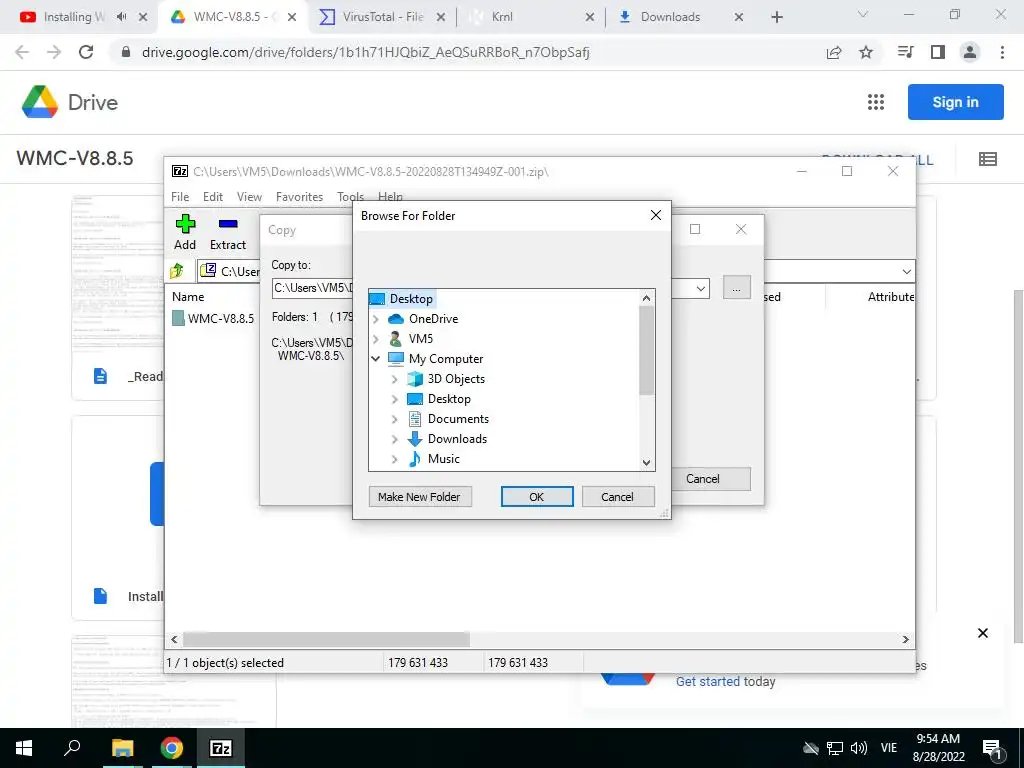Click Chrome share page icon
This screenshot has height=768, width=1024.
pyautogui.click(x=834, y=52)
